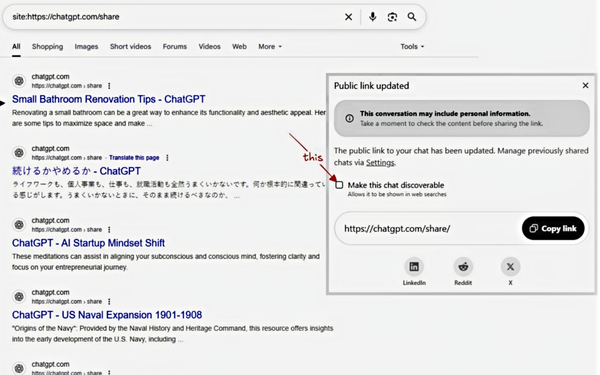Open the Web results tab
Screen dimensions: 600x375
239,47
